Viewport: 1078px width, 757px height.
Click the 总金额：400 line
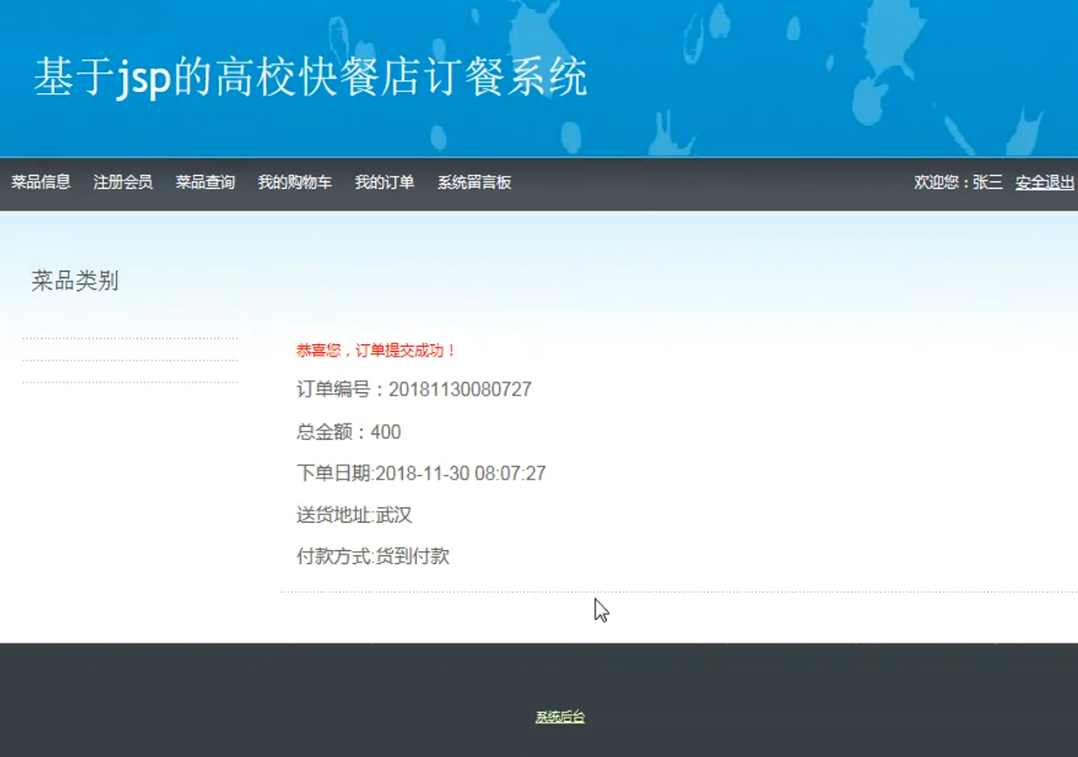pyautogui.click(x=349, y=432)
